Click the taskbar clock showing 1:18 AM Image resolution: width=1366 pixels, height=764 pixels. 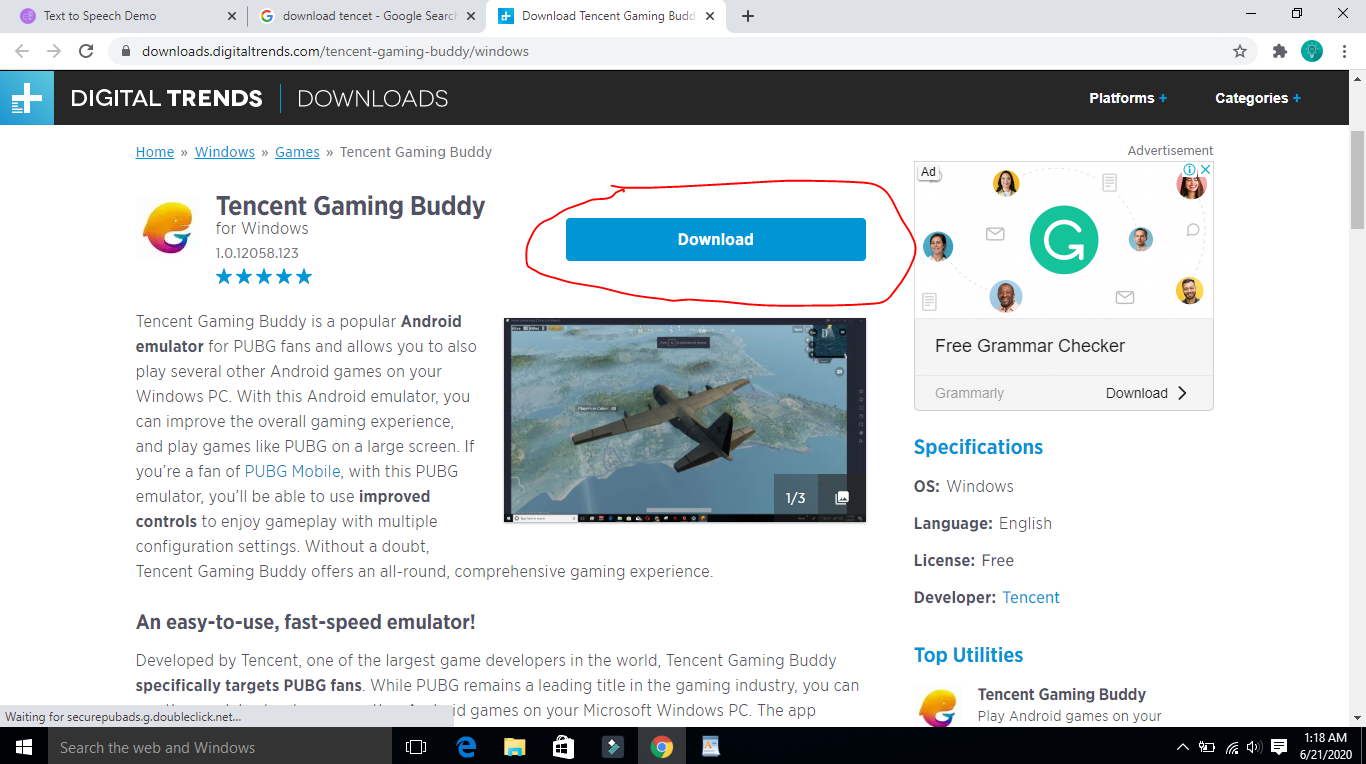[x=1323, y=747]
